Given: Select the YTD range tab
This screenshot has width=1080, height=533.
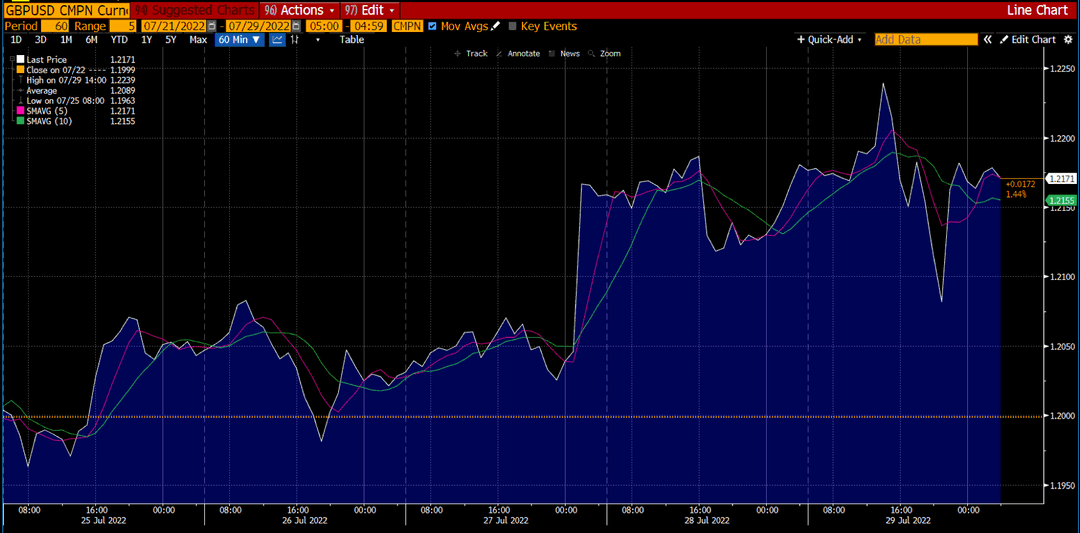Looking at the screenshot, I should pos(119,40).
